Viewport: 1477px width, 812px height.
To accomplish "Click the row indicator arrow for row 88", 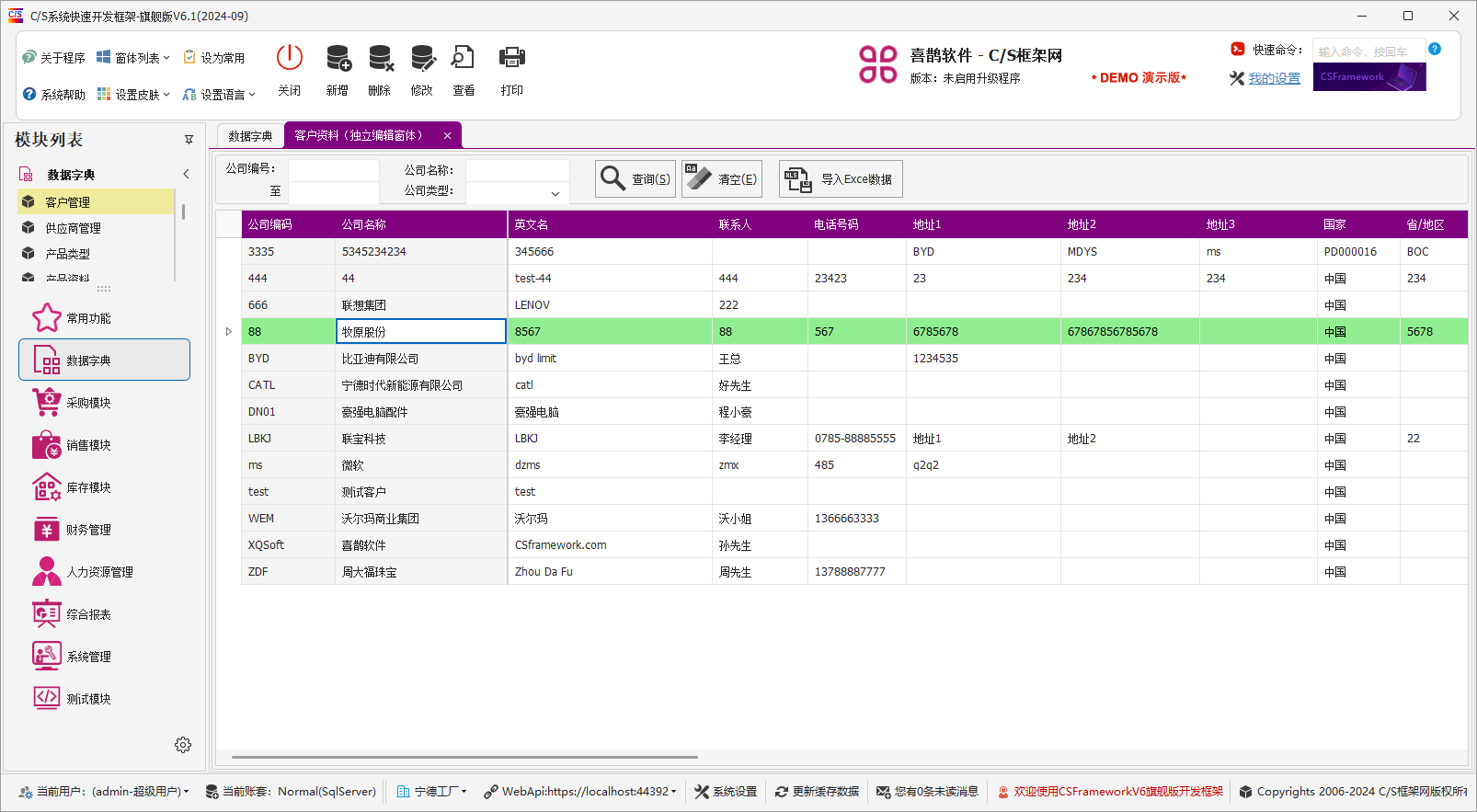I will 229,332.
